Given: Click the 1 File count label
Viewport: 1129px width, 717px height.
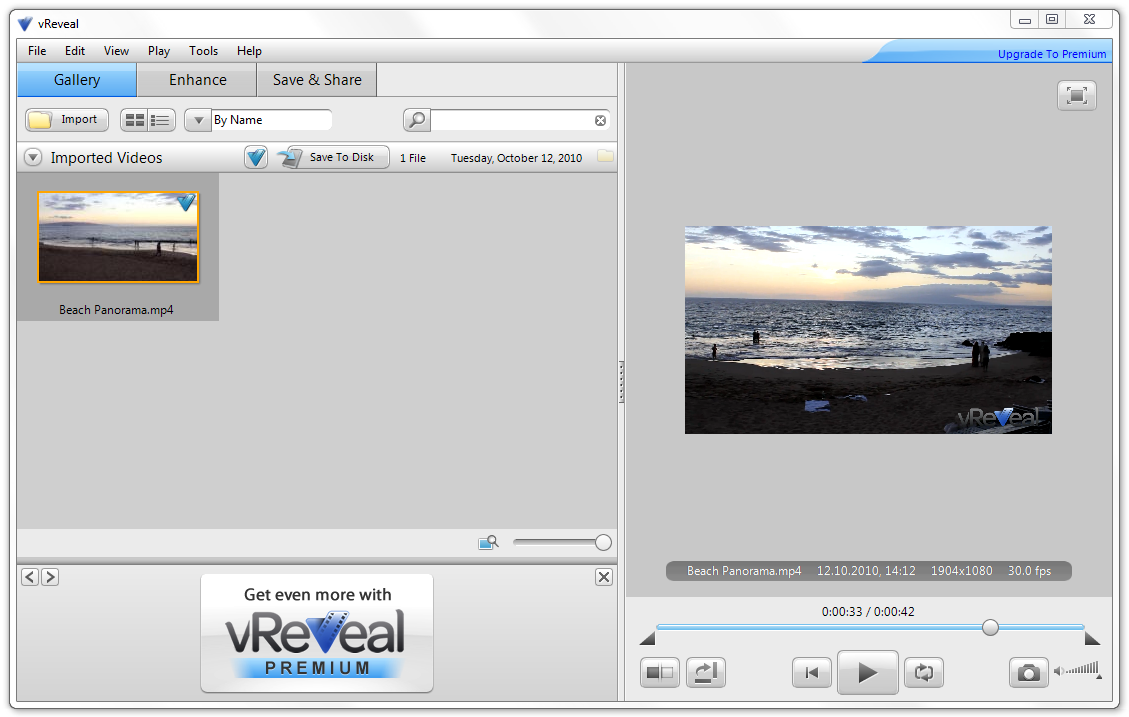Looking at the screenshot, I should point(413,158).
